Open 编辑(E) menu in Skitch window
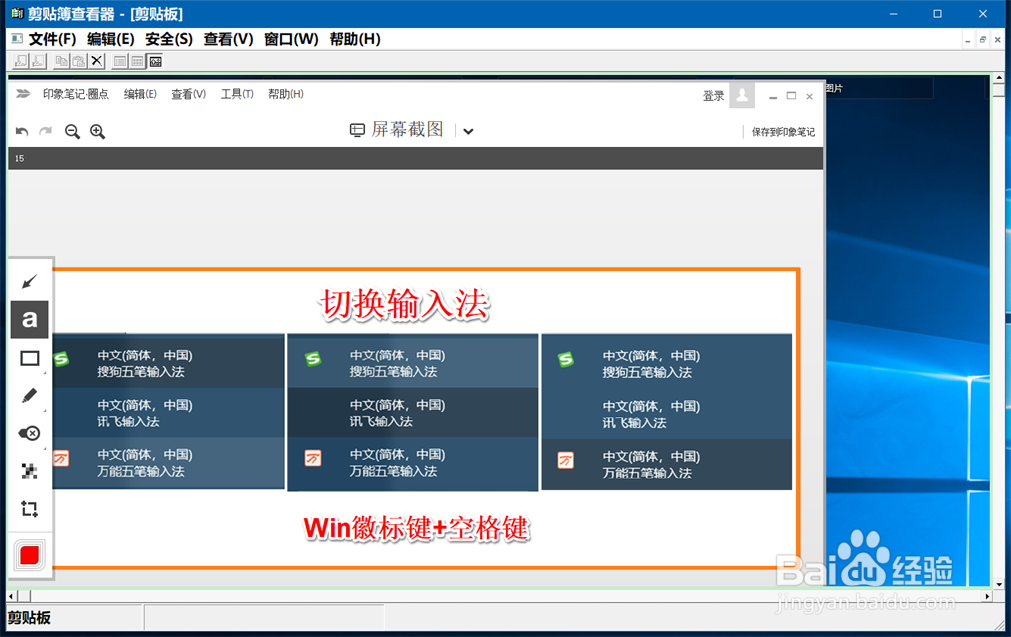Screen dimensions: 1011x637 [140, 94]
